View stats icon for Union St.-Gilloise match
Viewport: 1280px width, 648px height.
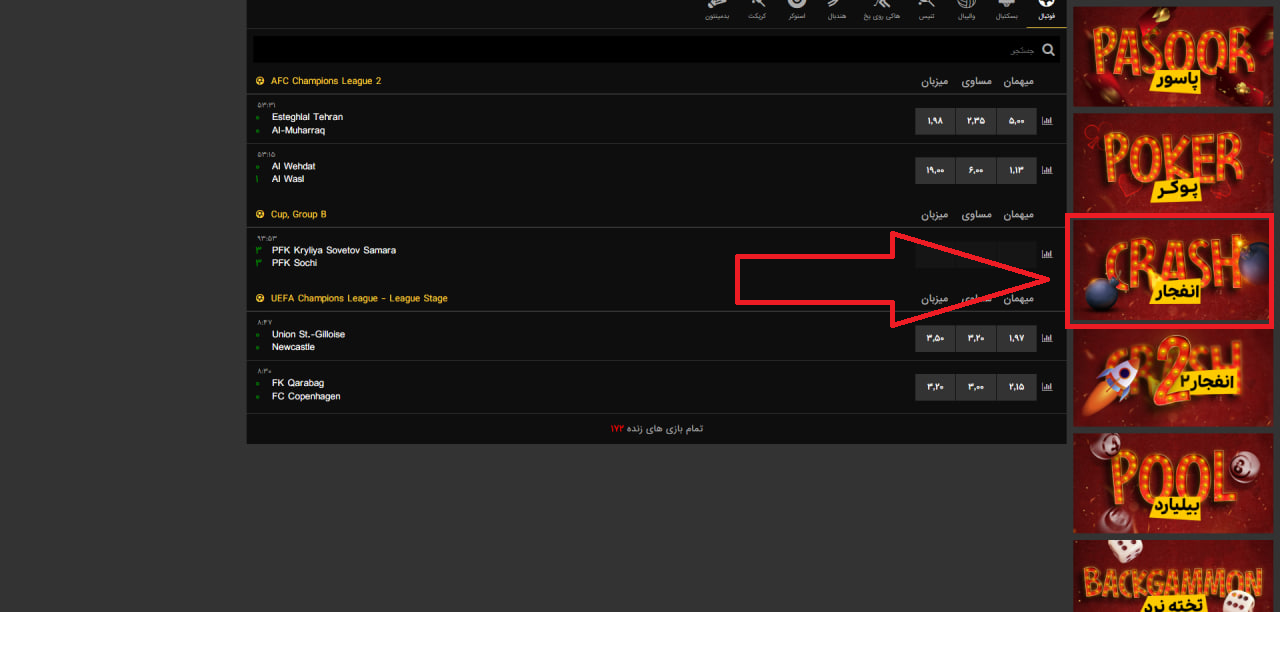pyautogui.click(x=1047, y=338)
